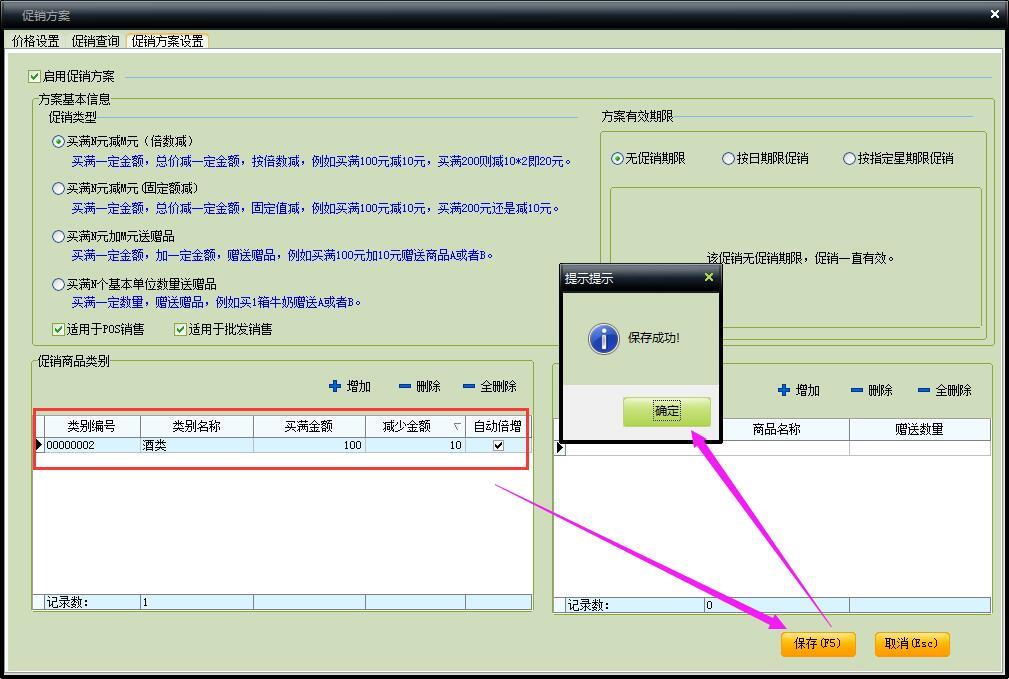Image resolution: width=1009 pixels, height=679 pixels.
Task: Toggle 自动倍增 checkbox in the 酒类 row
Action: pyautogui.click(x=498, y=445)
